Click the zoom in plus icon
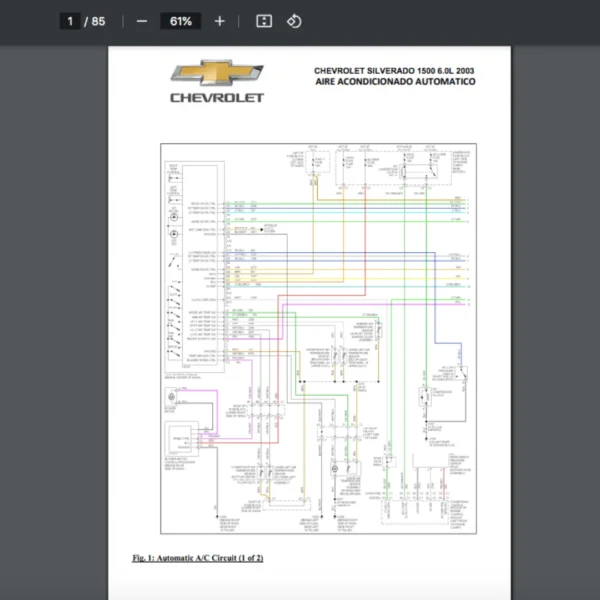 click(220, 21)
